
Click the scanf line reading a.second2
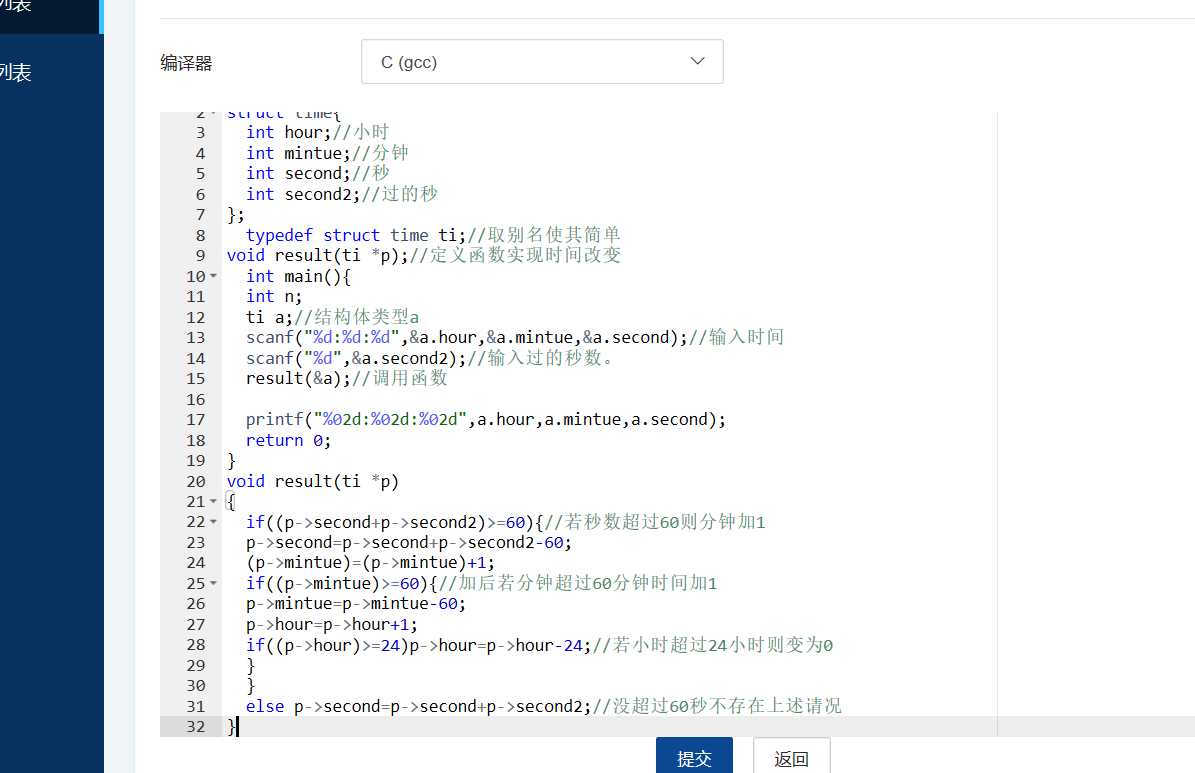coord(431,358)
